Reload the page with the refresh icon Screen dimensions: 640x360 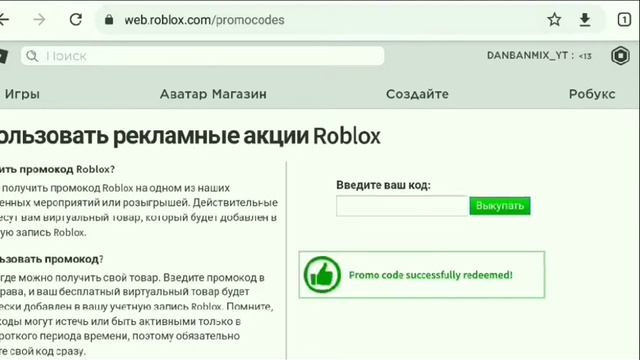click(x=76, y=19)
